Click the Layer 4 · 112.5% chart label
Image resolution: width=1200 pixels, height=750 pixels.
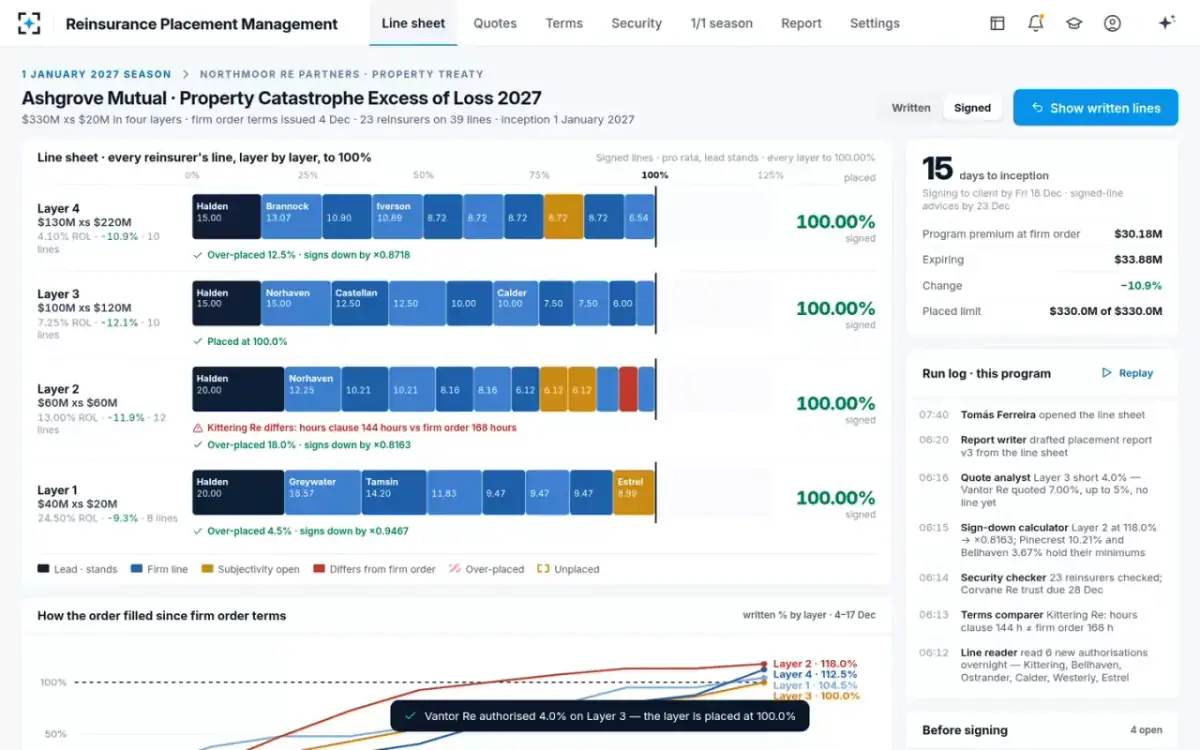point(816,674)
